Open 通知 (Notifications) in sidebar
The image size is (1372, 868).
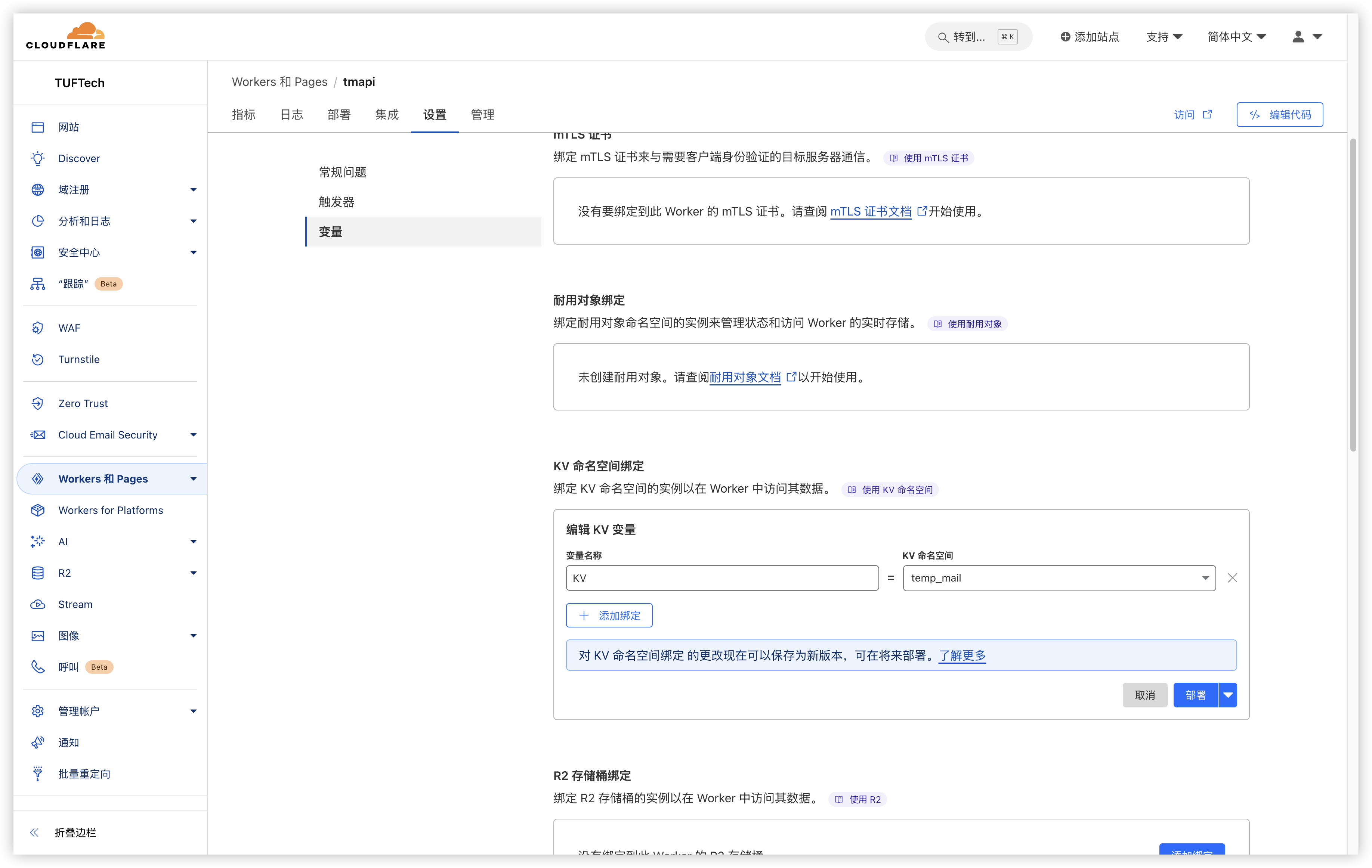click(68, 742)
